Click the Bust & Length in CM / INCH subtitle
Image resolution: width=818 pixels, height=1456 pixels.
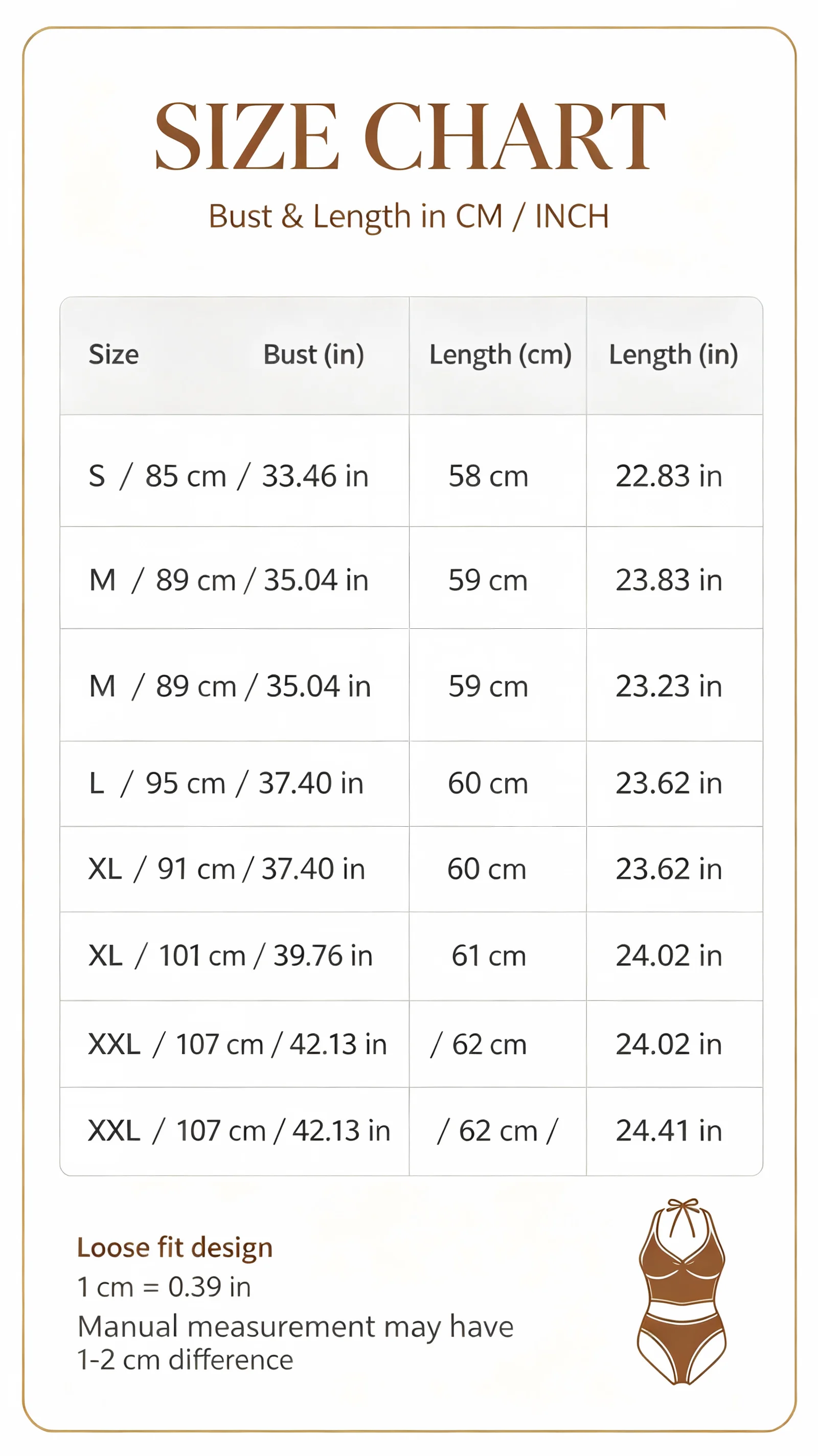(x=408, y=216)
